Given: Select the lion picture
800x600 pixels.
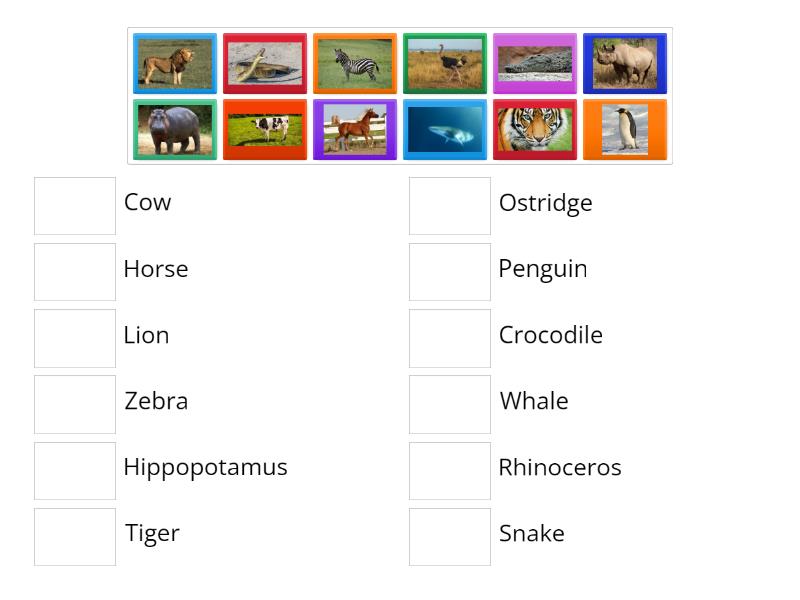Looking at the screenshot, I should (174, 63).
